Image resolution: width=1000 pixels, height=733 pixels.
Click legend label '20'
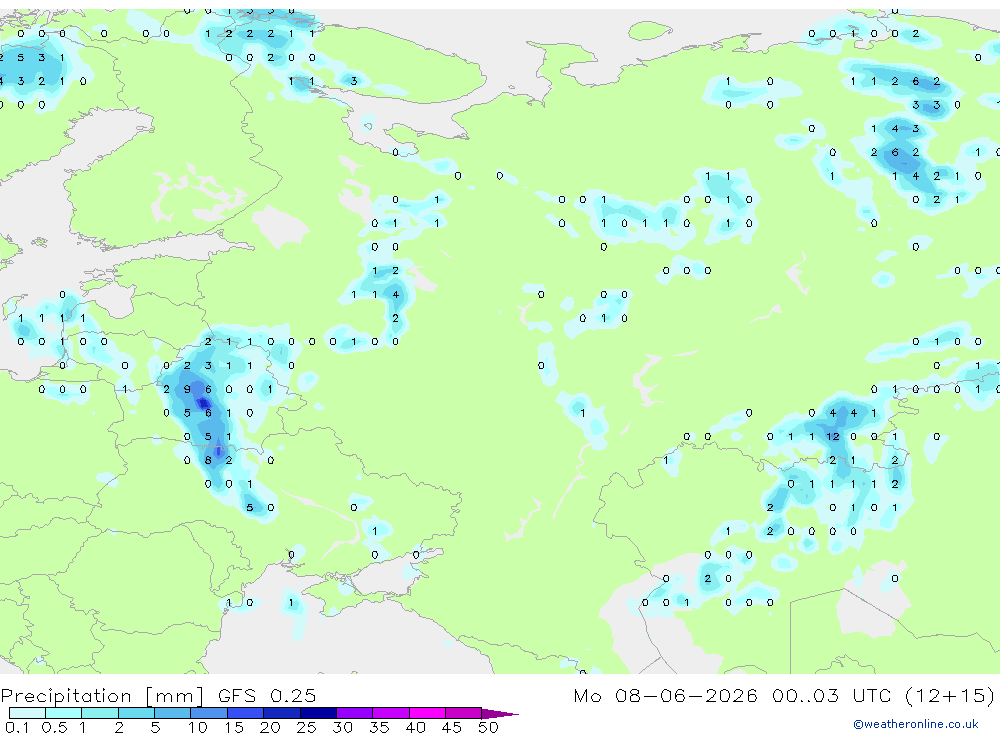270,727
